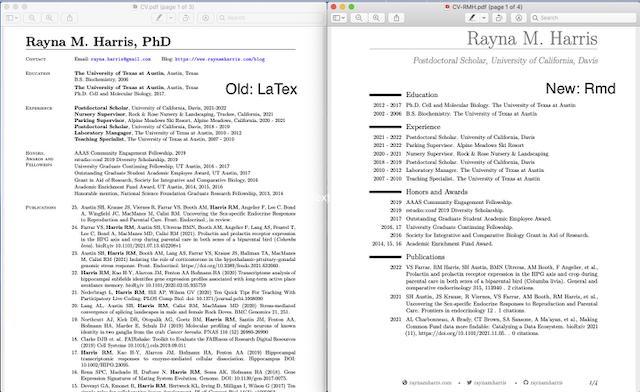The height and width of the screenshot is (392, 640).
Task: Expand markup pen options in CV.pdf window
Action: pos(171,18)
